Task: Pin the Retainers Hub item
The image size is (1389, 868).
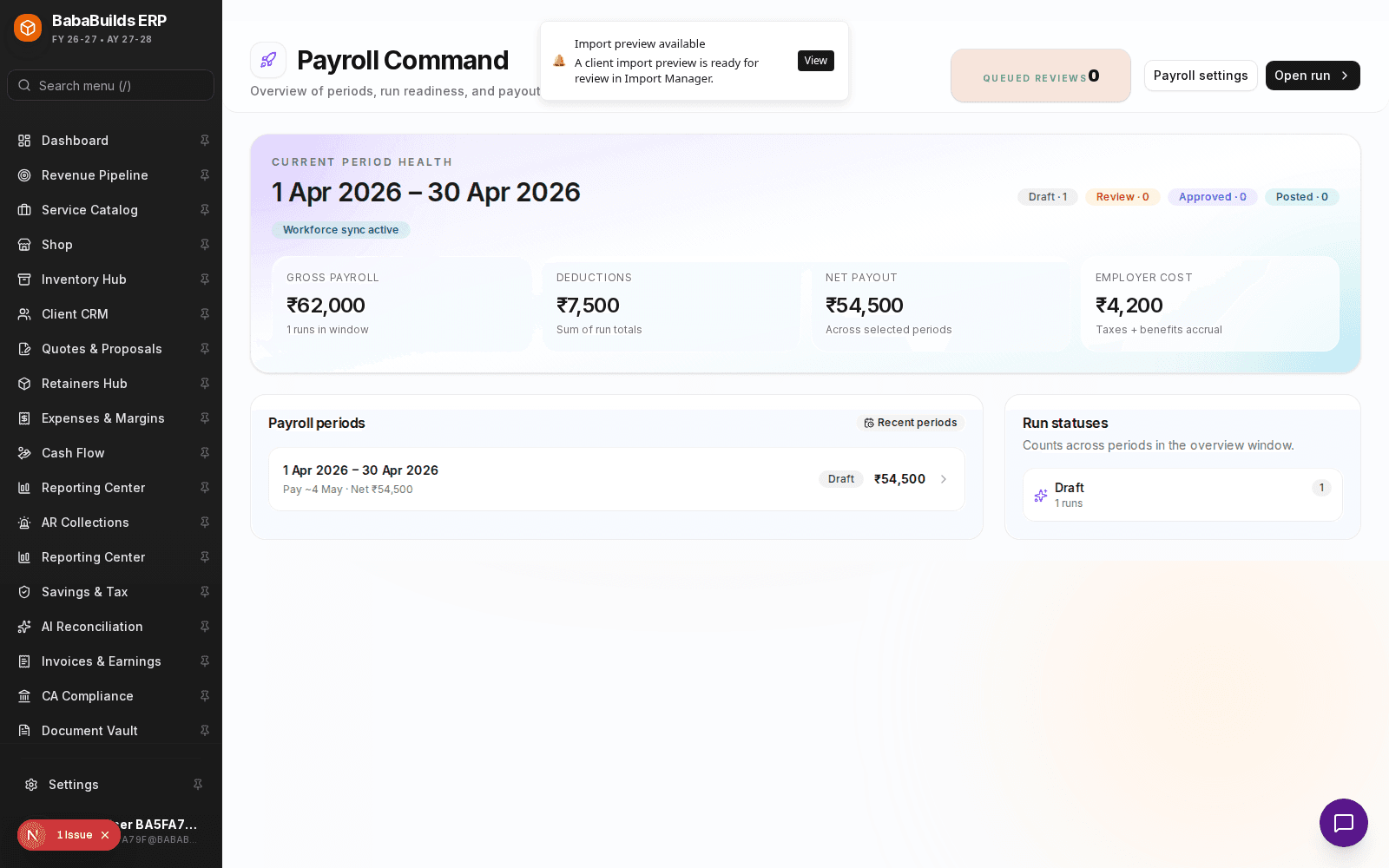Action: 205,384
